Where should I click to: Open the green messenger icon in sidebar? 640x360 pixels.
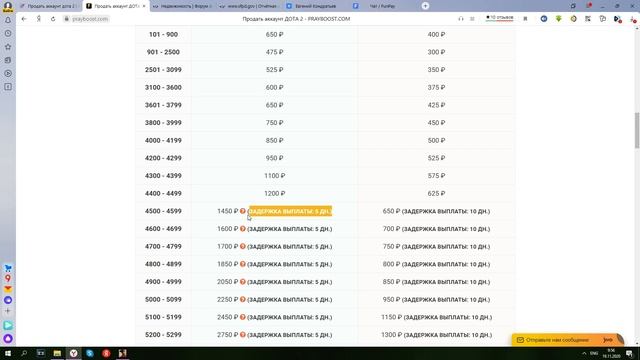coord(8,325)
